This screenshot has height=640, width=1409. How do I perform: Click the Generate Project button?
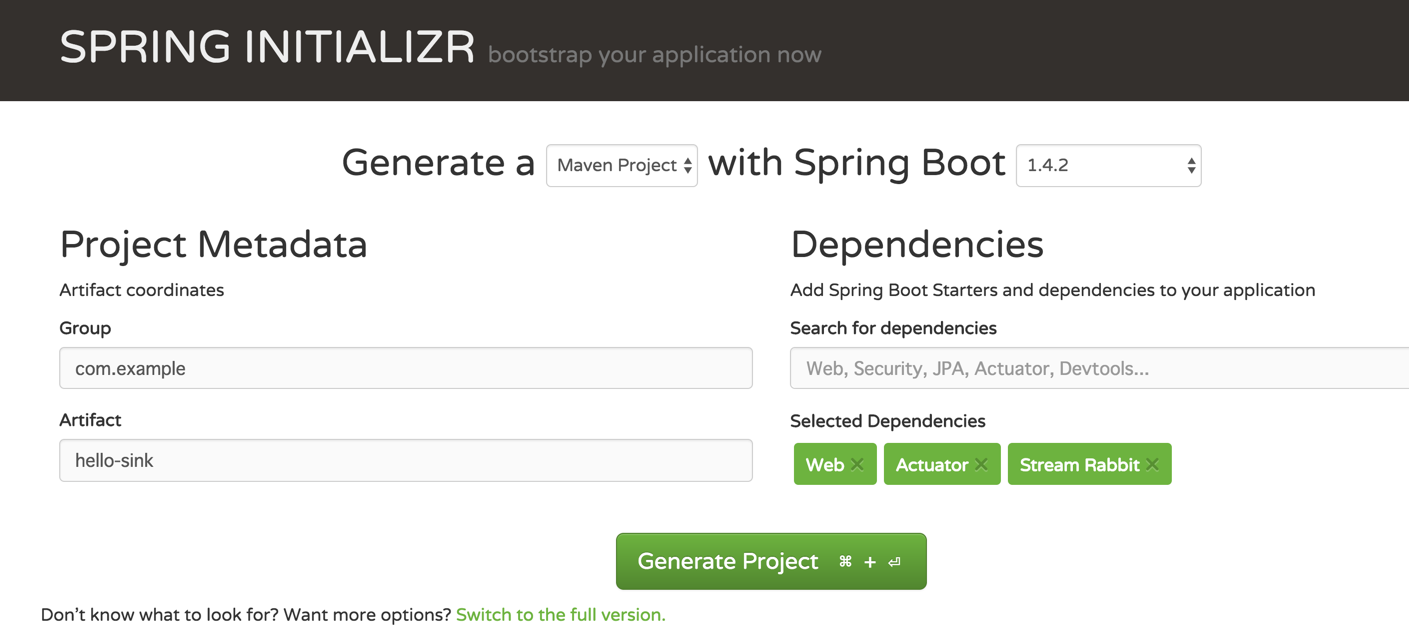[x=728, y=562]
